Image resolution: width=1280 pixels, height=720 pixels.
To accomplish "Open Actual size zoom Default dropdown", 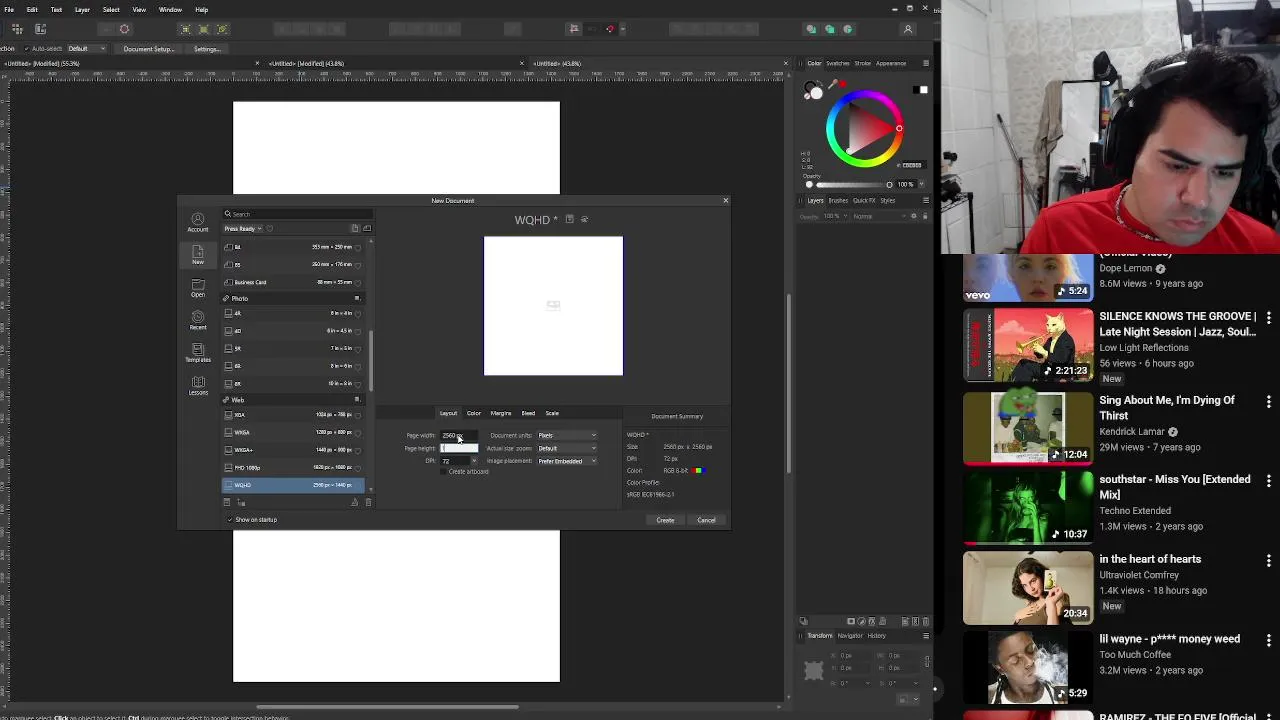I will [567, 448].
